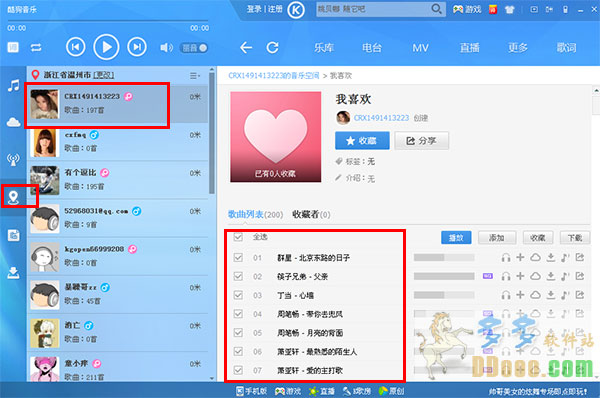This screenshot has width=600, height=398.
Task: Switch to the MV tab
Action: coord(420,48)
